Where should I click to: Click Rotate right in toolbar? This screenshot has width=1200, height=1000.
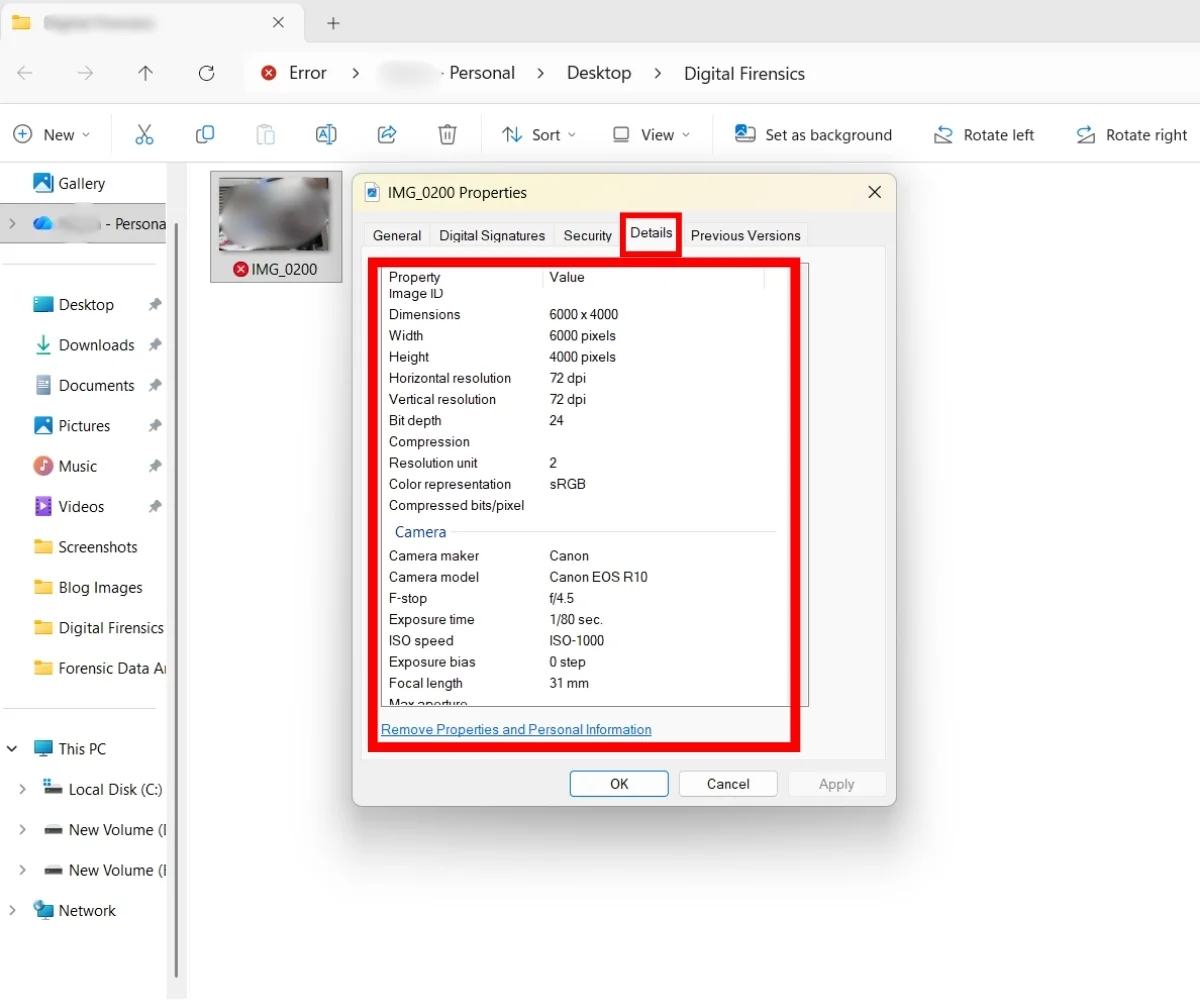pos(1131,134)
